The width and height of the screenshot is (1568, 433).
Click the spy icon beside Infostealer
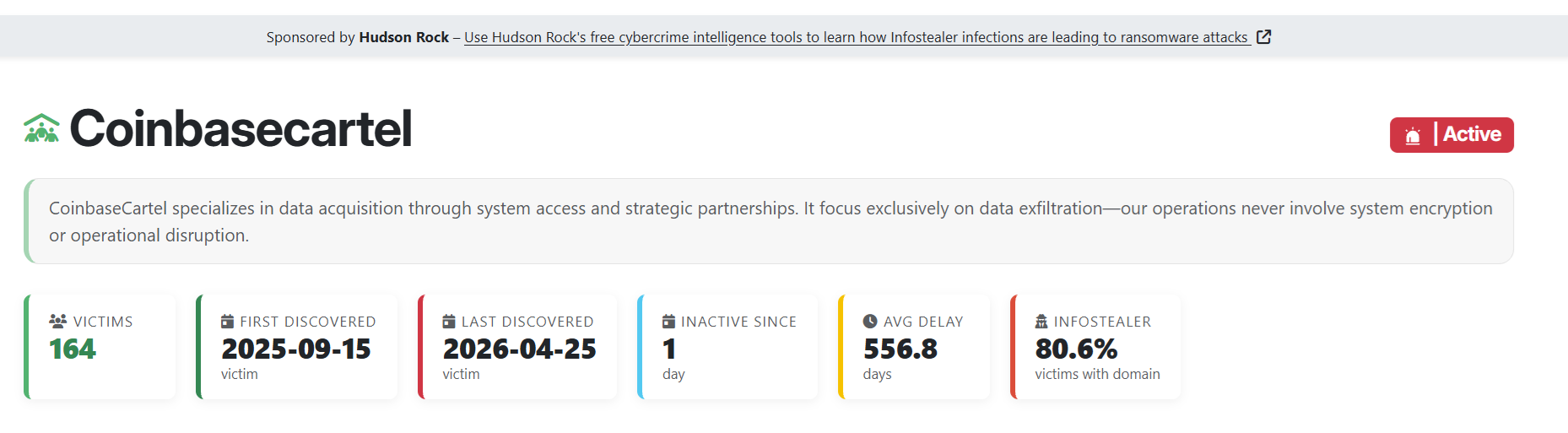coord(1041,322)
